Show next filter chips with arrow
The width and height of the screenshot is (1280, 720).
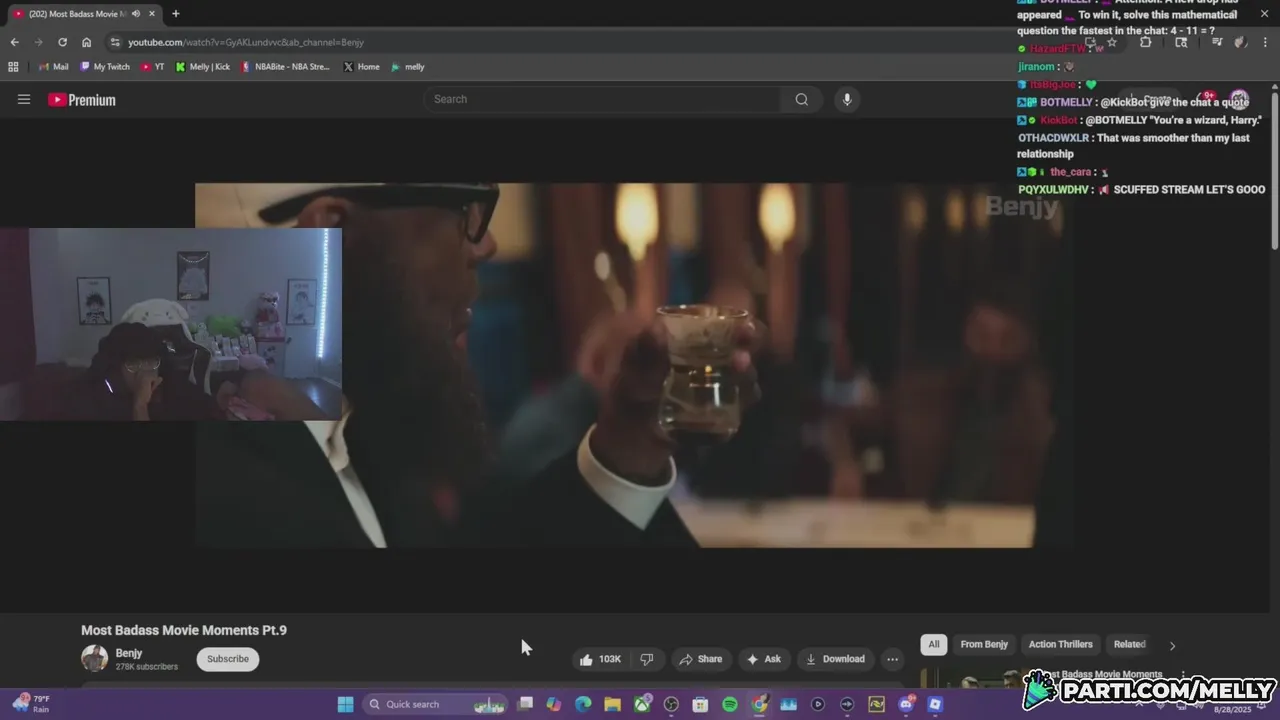[x=1172, y=645]
